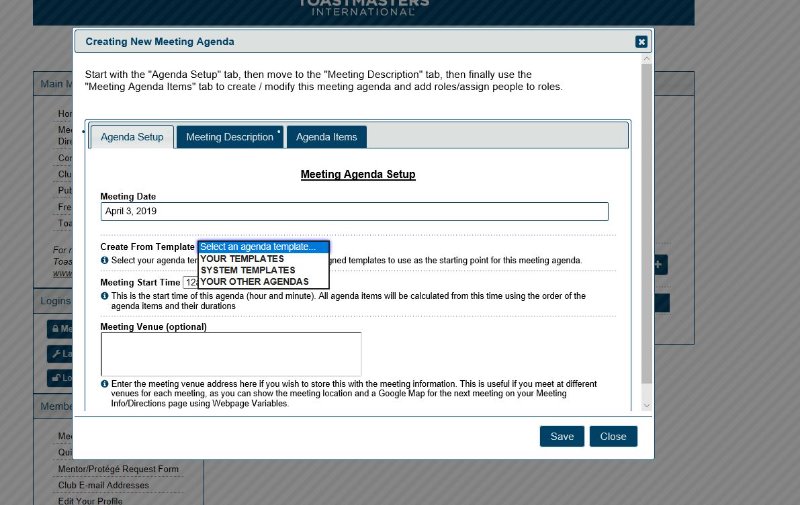This screenshot has width=800, height=505.
Task: Click the Save button
Action: (x=562, y=436)
